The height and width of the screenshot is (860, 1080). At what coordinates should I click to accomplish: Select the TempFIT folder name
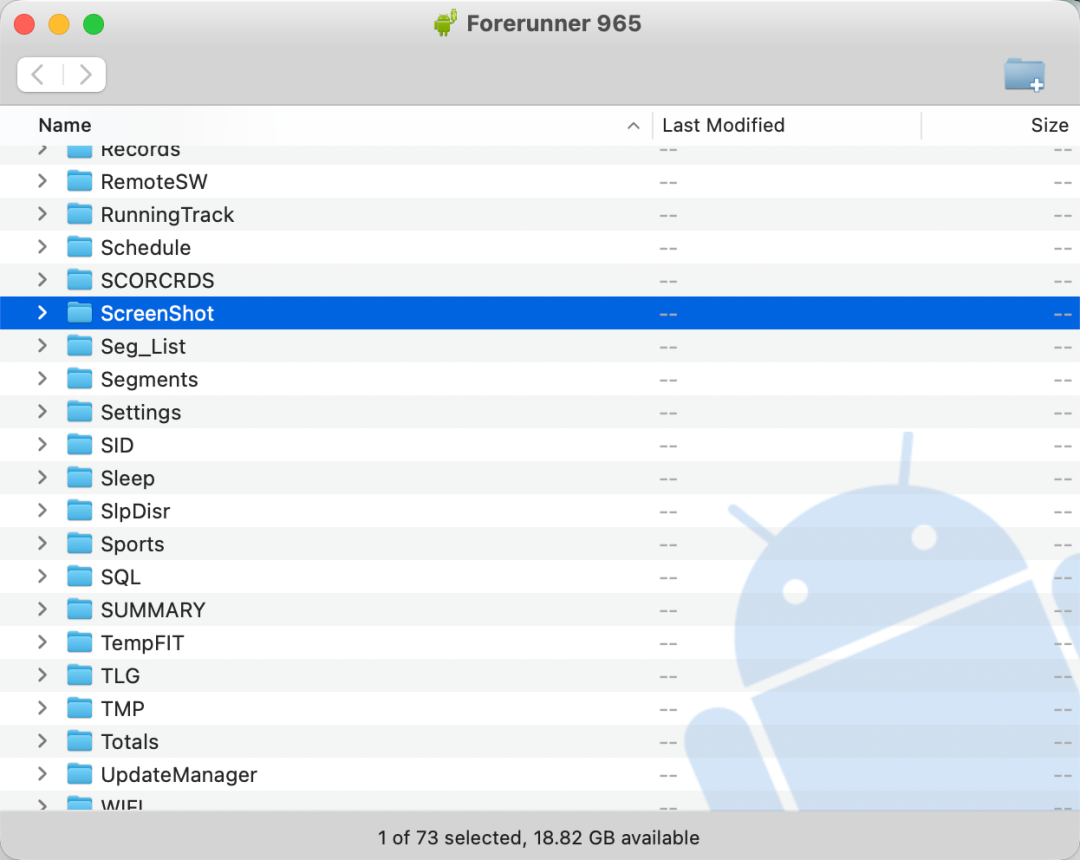click(x=143, y=643)
